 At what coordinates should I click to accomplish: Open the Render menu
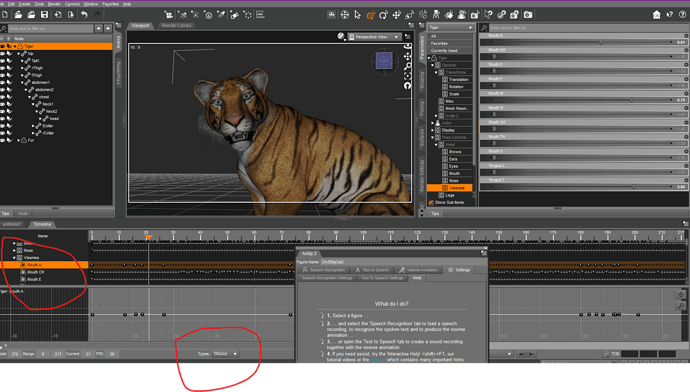tap(54, 4)
